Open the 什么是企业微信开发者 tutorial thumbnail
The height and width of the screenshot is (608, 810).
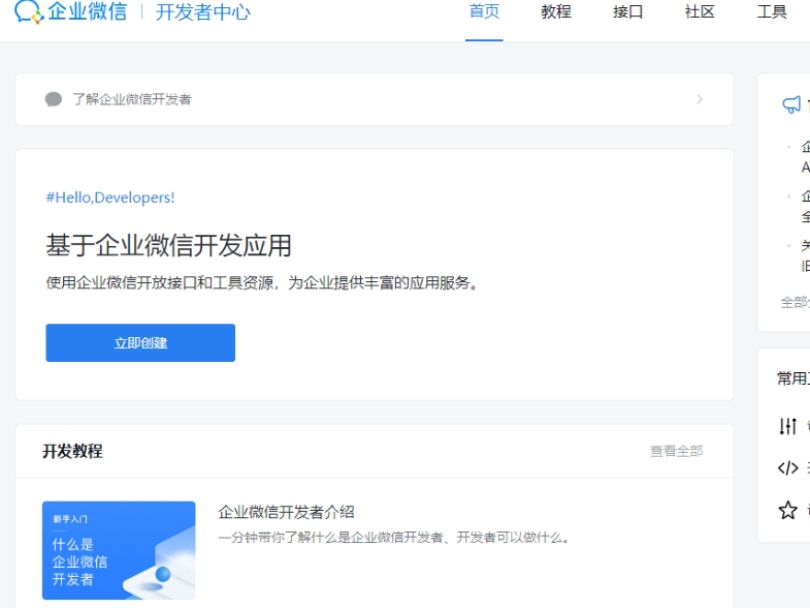click(x=119, y=550)
